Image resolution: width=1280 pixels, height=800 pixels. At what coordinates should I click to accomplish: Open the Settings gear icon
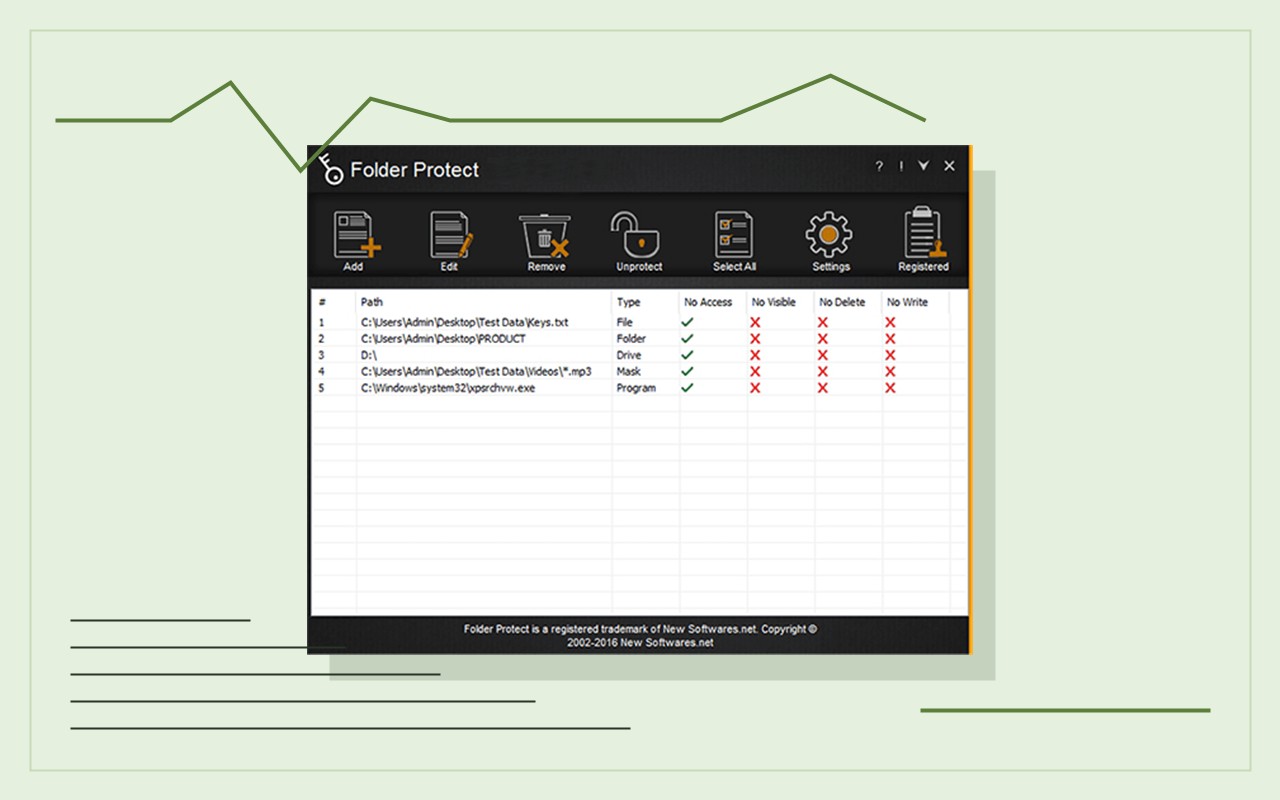(x=829, y=236)
